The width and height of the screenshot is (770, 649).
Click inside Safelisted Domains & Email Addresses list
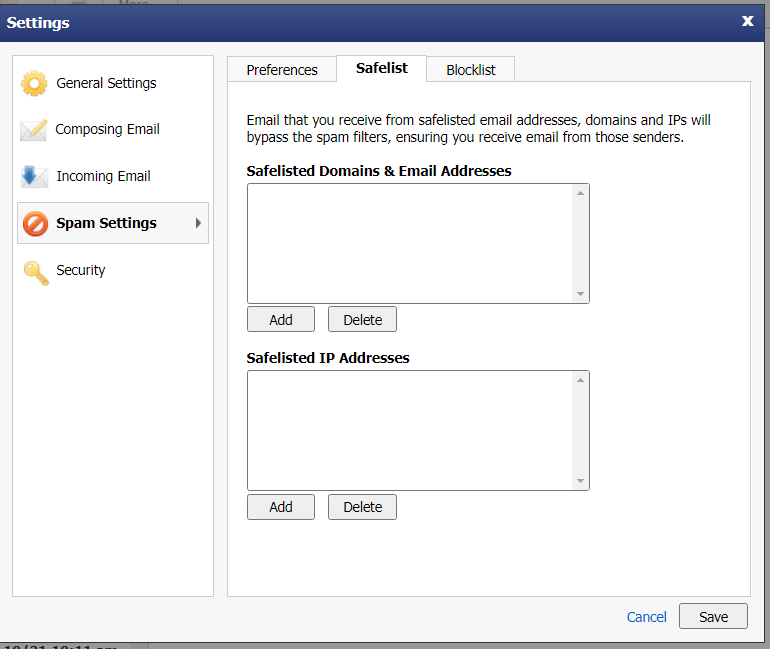click(x=410, y=243)
